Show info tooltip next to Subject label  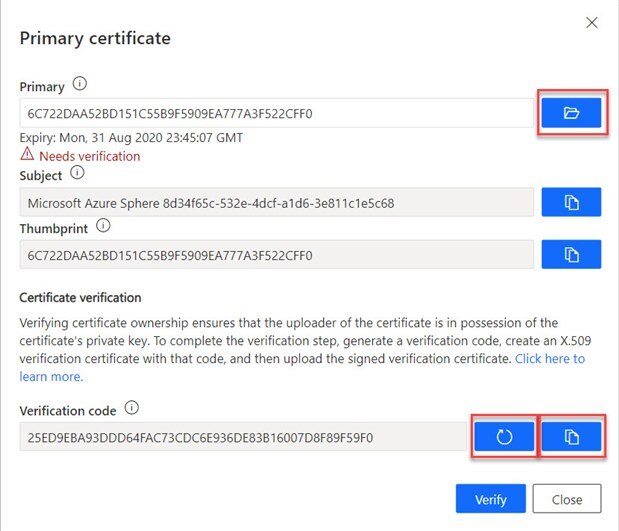coord(79,175)
